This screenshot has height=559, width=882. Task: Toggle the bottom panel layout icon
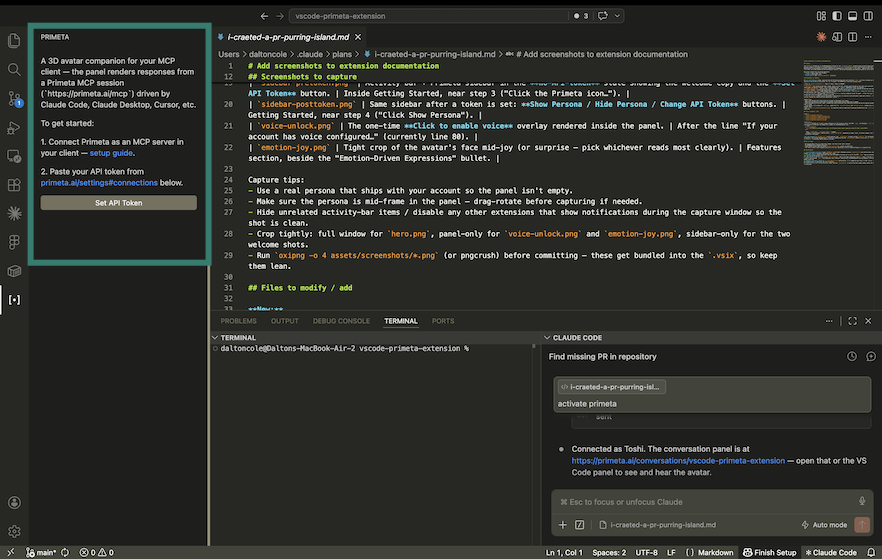point(853,16)
